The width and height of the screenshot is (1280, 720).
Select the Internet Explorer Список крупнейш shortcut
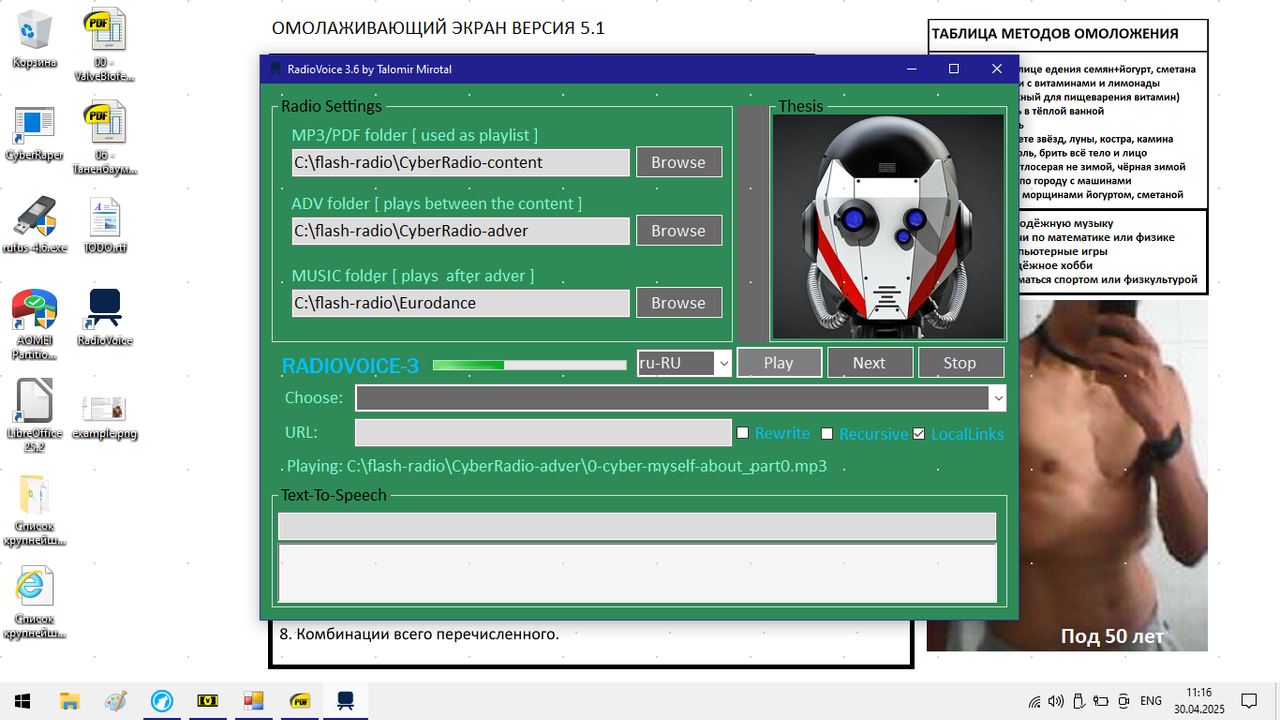34,603
